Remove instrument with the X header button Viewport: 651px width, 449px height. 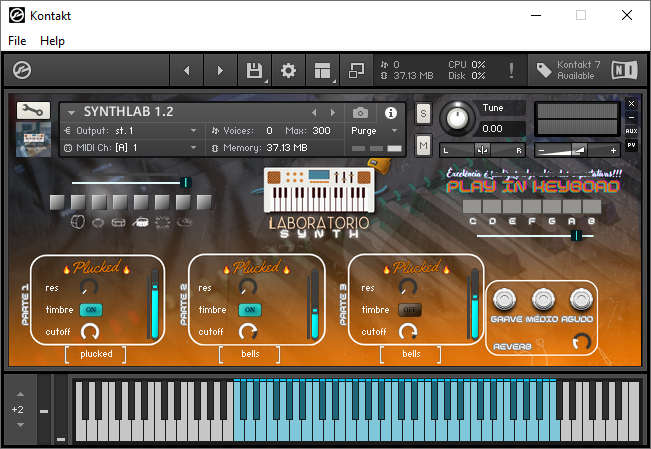631,103
